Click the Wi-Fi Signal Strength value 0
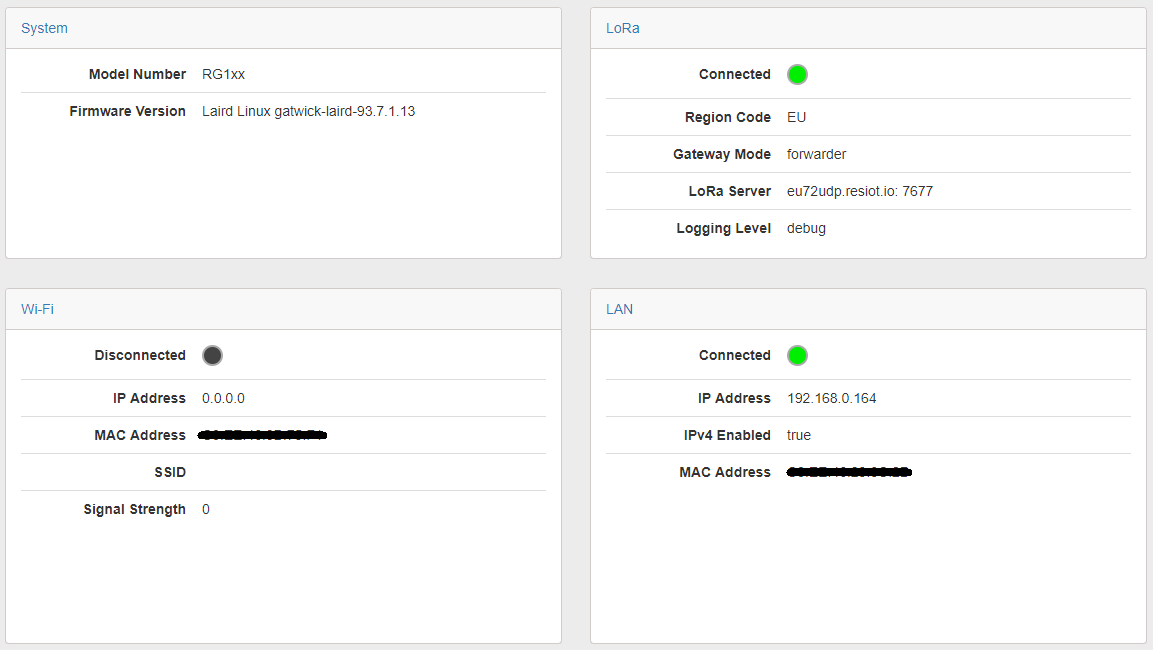The image size is (1153, 650). click(x=206, y=509)
